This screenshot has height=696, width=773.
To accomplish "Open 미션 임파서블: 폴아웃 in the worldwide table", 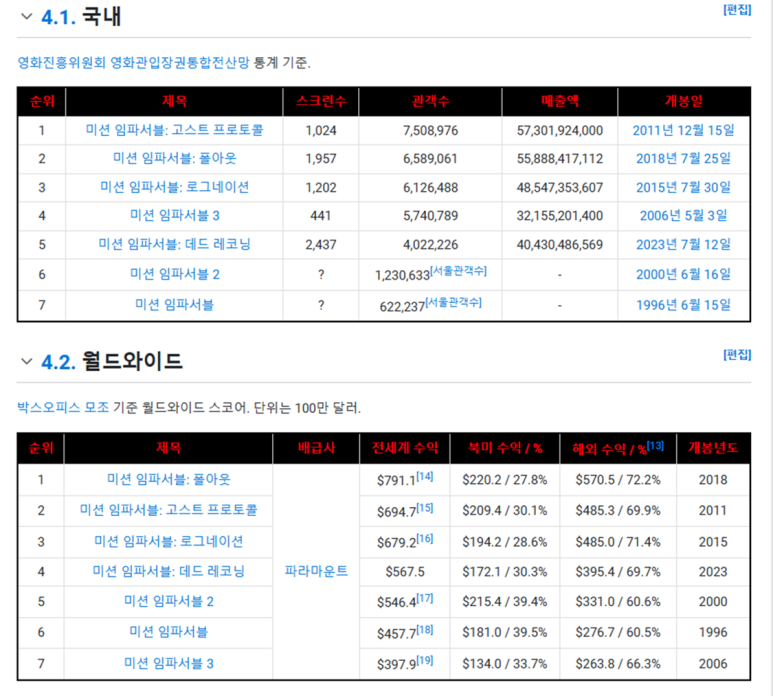I will coord(169,479).
